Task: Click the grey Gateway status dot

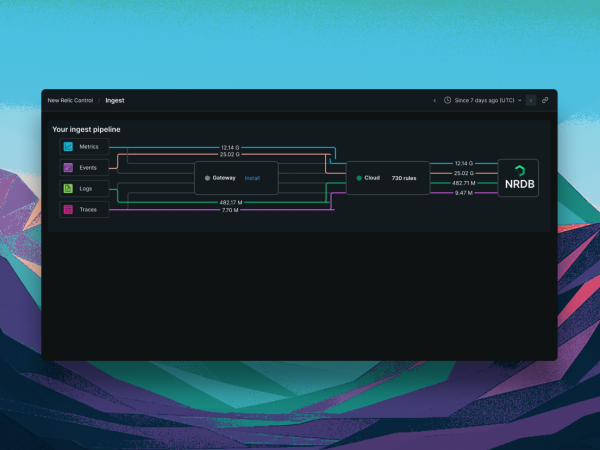Action: (x=207, y=178)
